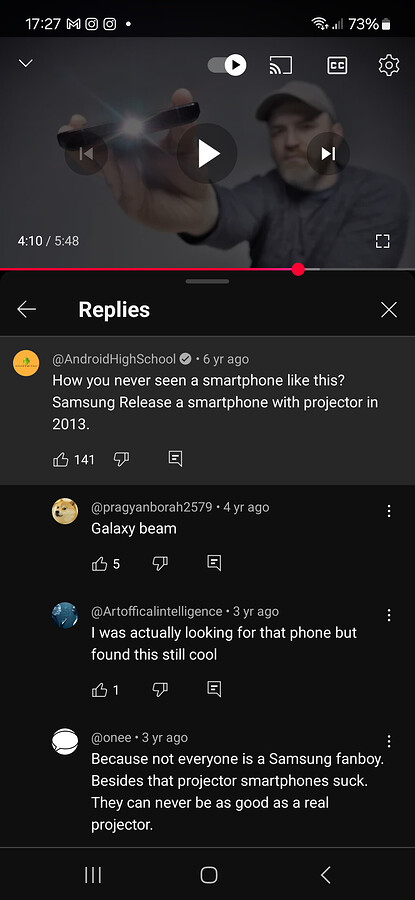
Task: Turn on closed captions CC icon
Action: click(337, 65)
